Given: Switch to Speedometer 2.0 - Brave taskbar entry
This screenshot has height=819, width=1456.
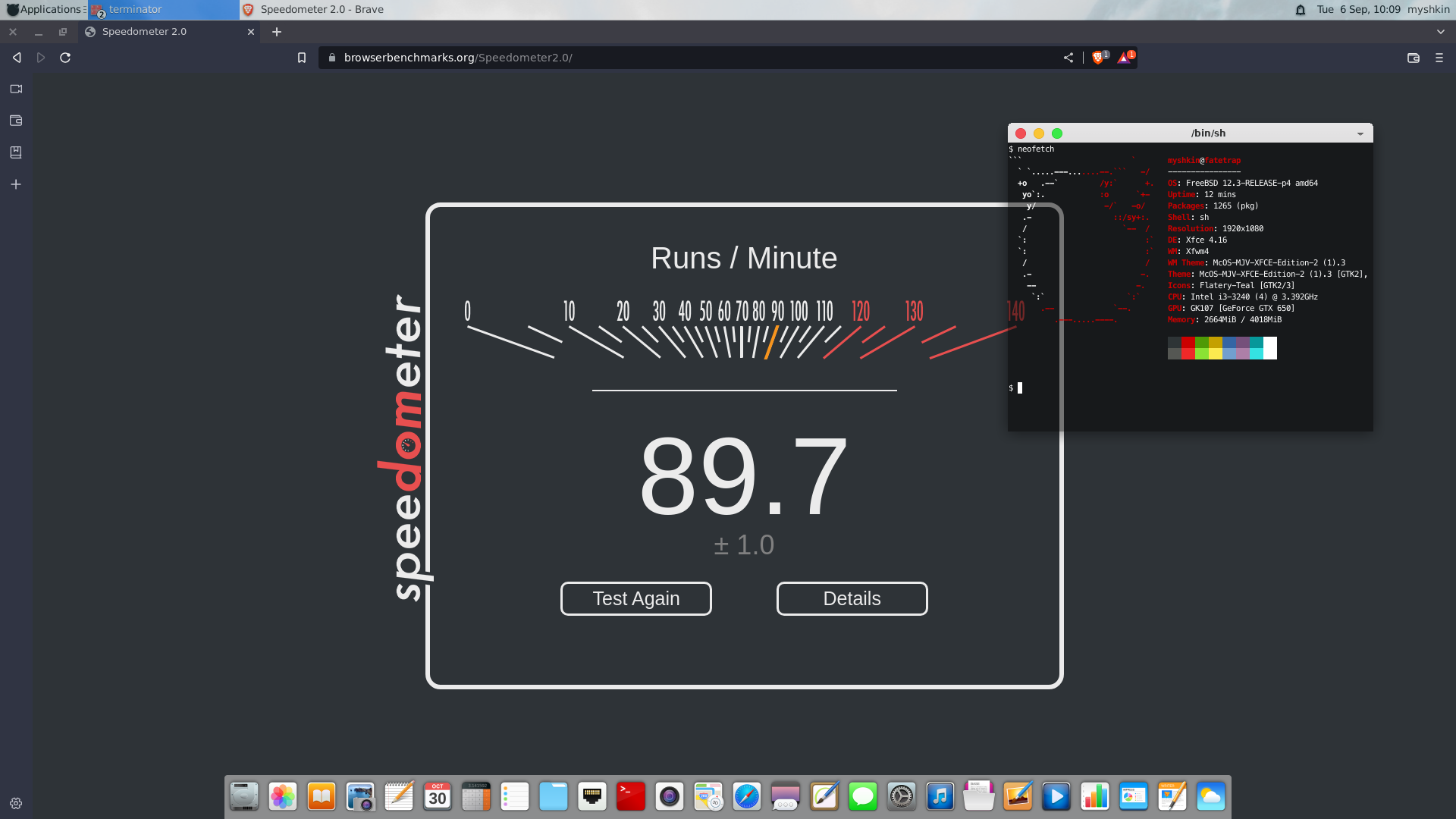Looking at the screenshot, I should tap(313, 9).
